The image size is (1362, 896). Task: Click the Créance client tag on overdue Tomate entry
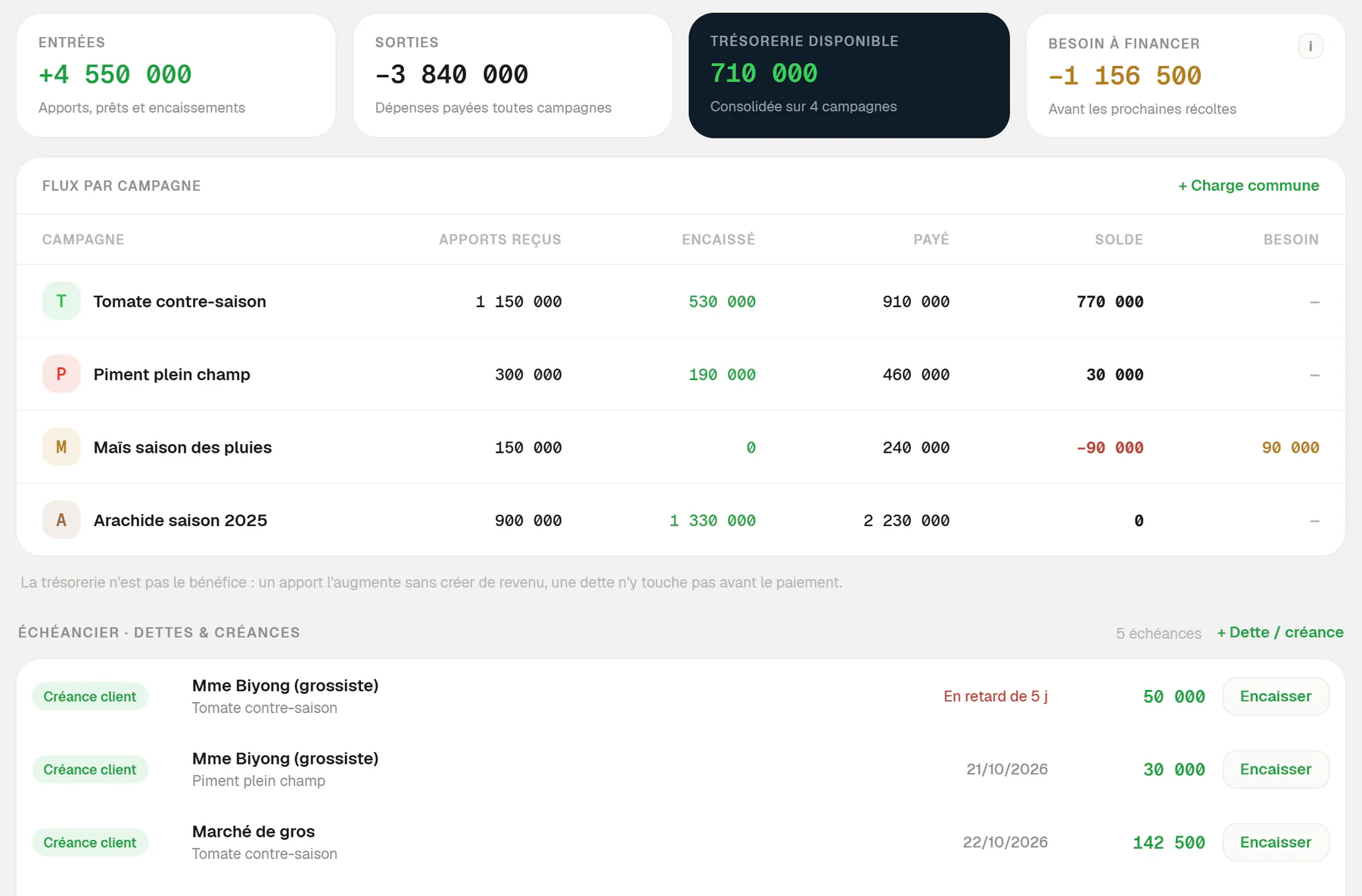click(90, 696)
